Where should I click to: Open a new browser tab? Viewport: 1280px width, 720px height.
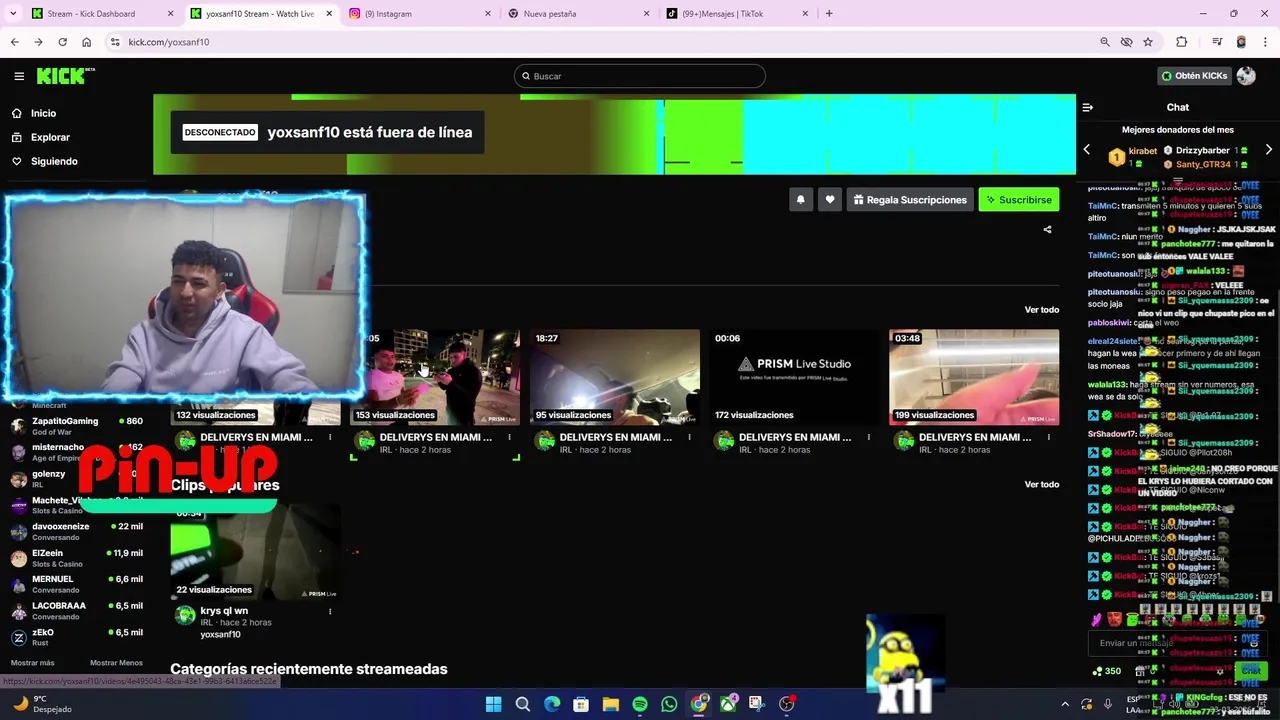tap(829, 14)
